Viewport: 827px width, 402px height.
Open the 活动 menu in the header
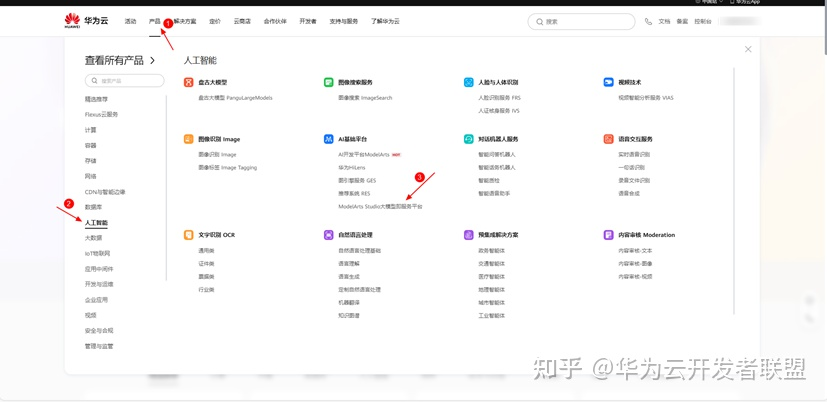(x=130, y=22)
